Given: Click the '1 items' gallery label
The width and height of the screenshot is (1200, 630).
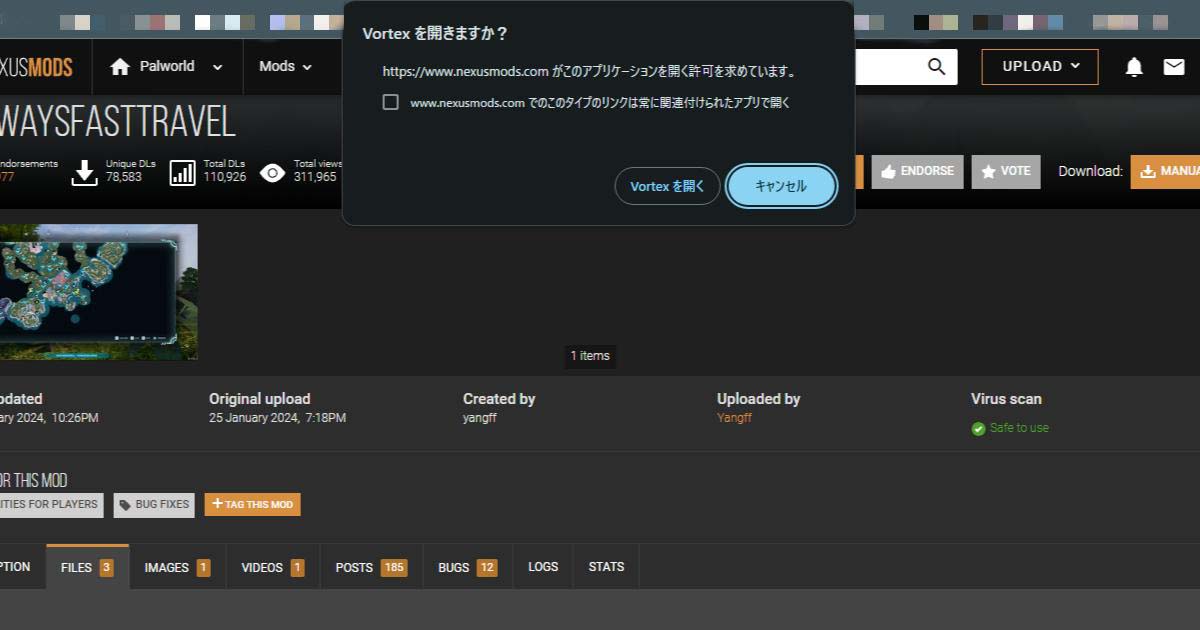Looking at the screenshot, I should 590,356.
